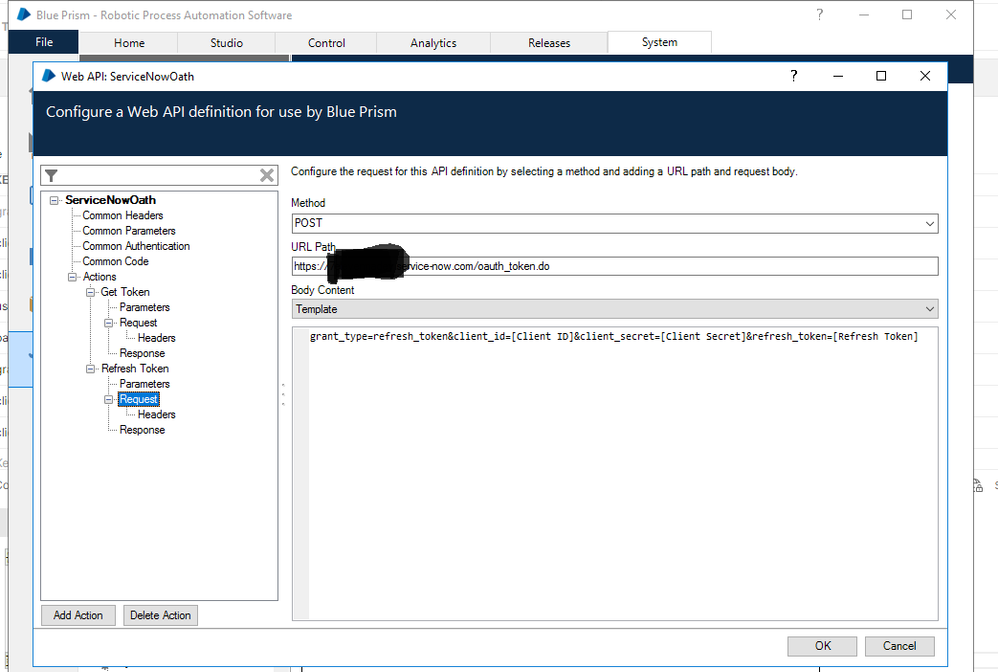Collapse Get Token's Request node

tap(109, 323)
